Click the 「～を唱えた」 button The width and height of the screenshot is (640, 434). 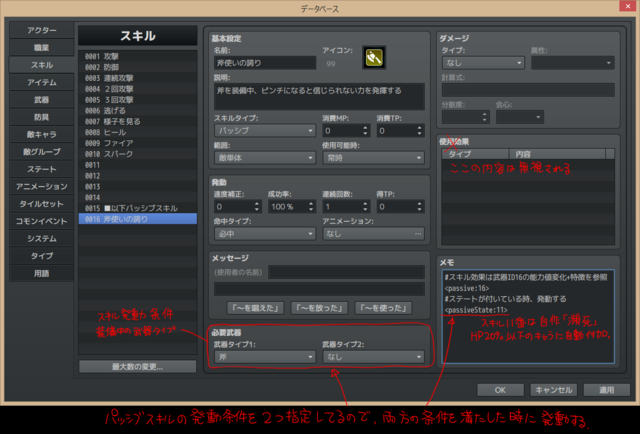point(255,308)
